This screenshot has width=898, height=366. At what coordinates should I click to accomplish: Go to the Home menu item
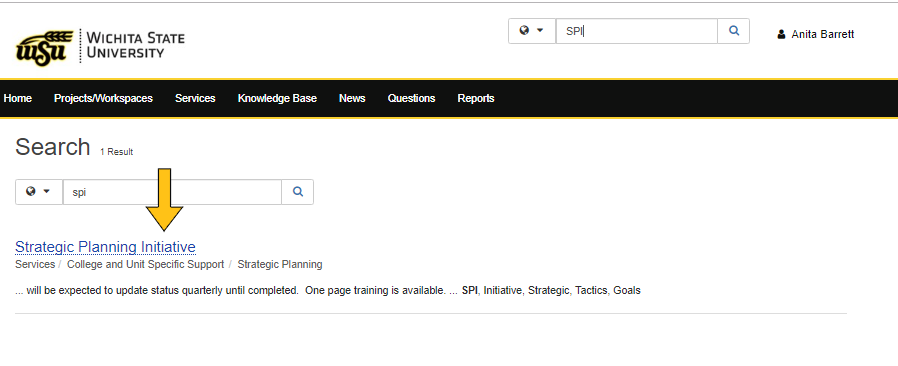[18, 99]
